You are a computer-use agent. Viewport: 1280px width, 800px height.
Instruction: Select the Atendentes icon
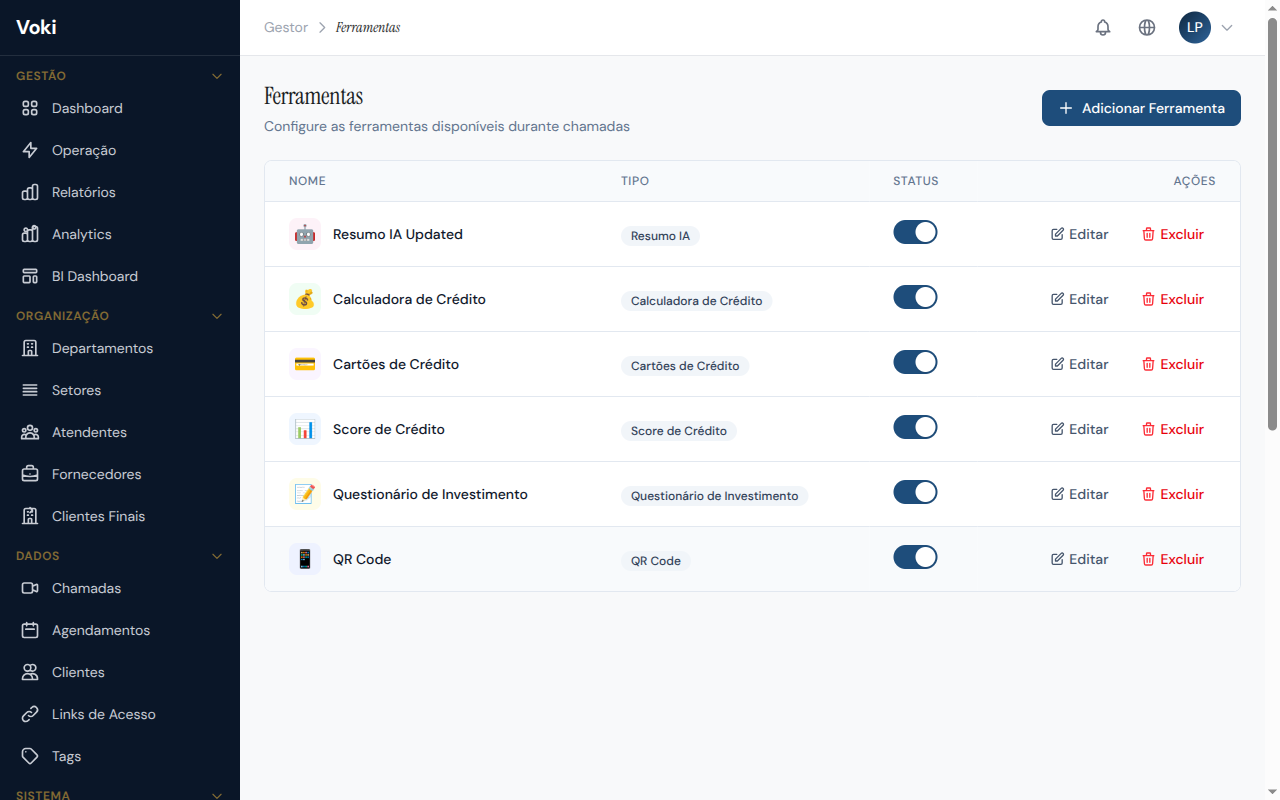click(29, 432)
